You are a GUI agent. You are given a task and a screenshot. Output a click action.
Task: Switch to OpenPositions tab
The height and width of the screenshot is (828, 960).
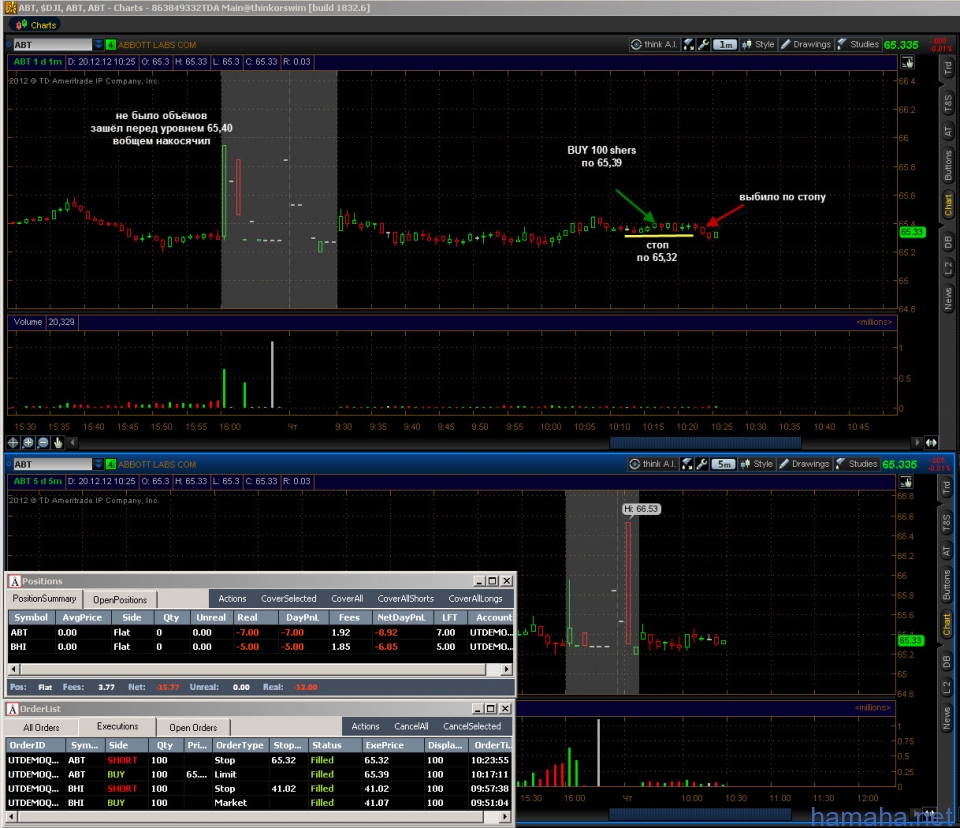(x=120, y=600)
